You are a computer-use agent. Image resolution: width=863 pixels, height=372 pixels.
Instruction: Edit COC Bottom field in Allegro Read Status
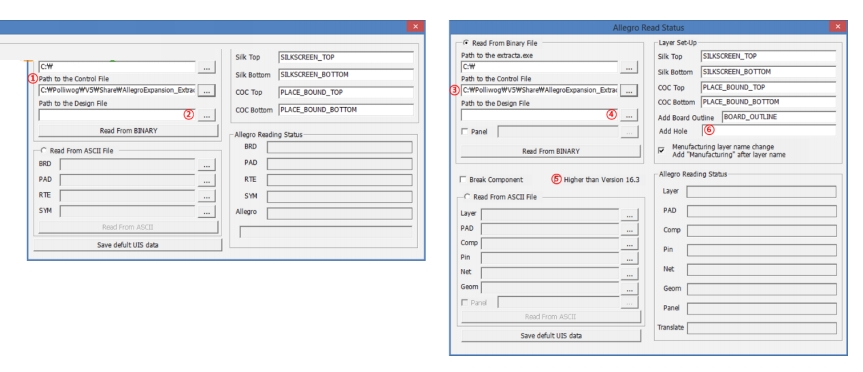pyautogui.click(x=769, y=102)
